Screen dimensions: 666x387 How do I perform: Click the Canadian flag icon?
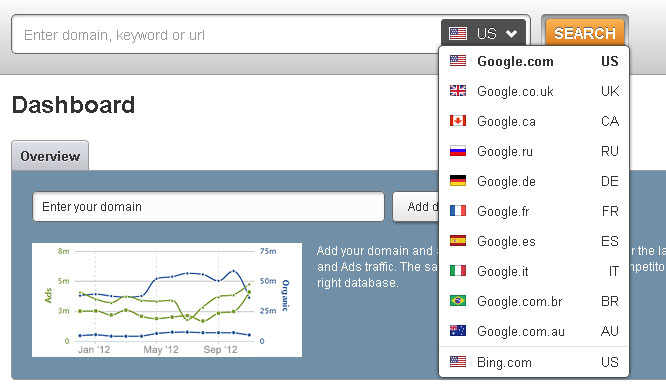click(x=458, y=121)
